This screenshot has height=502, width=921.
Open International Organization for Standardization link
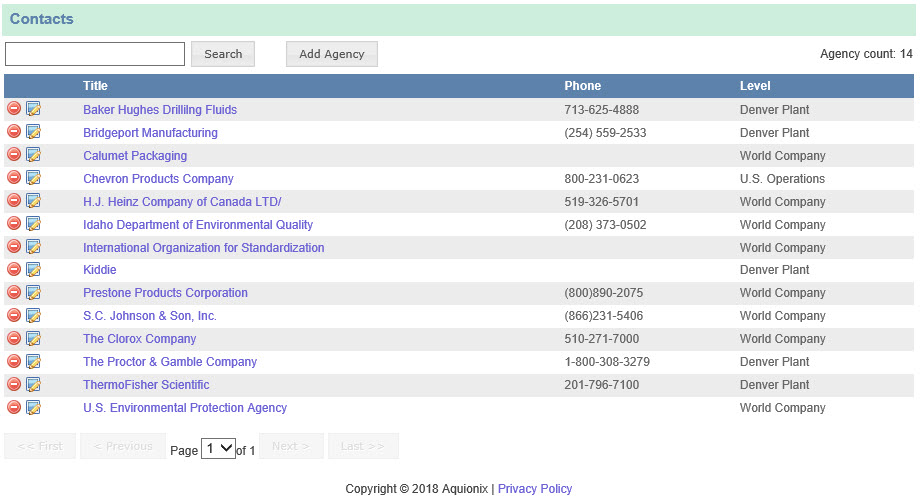point(203,247)
